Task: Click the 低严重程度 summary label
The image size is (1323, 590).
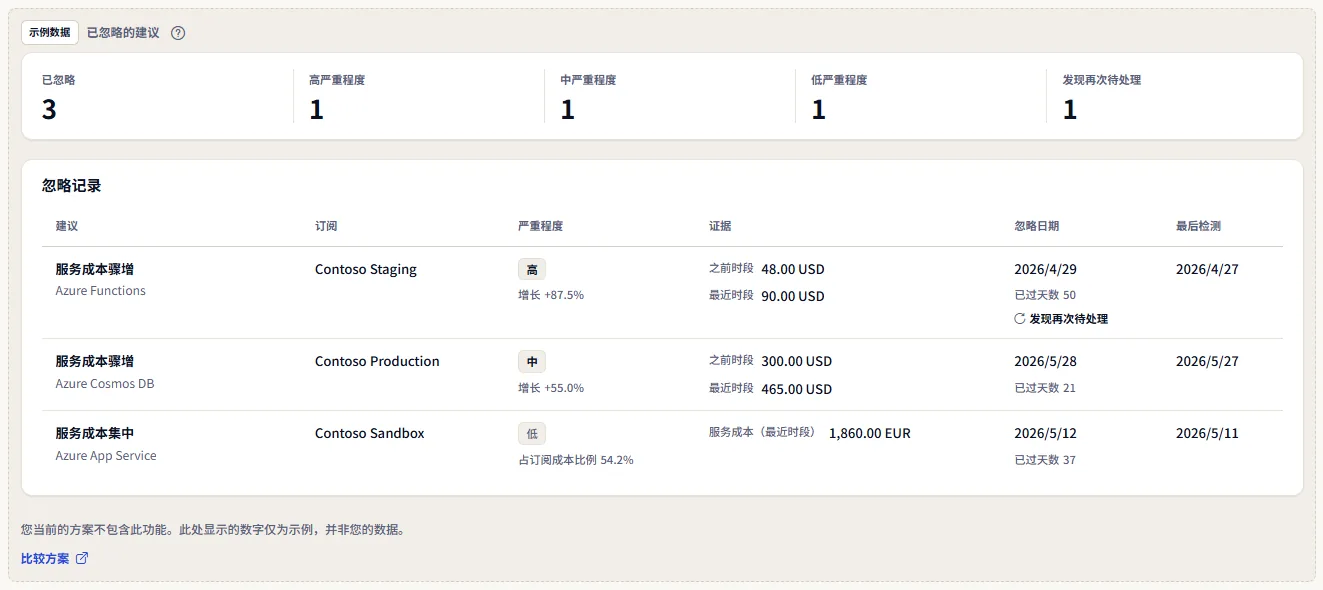Action: (x=839, y=80)
